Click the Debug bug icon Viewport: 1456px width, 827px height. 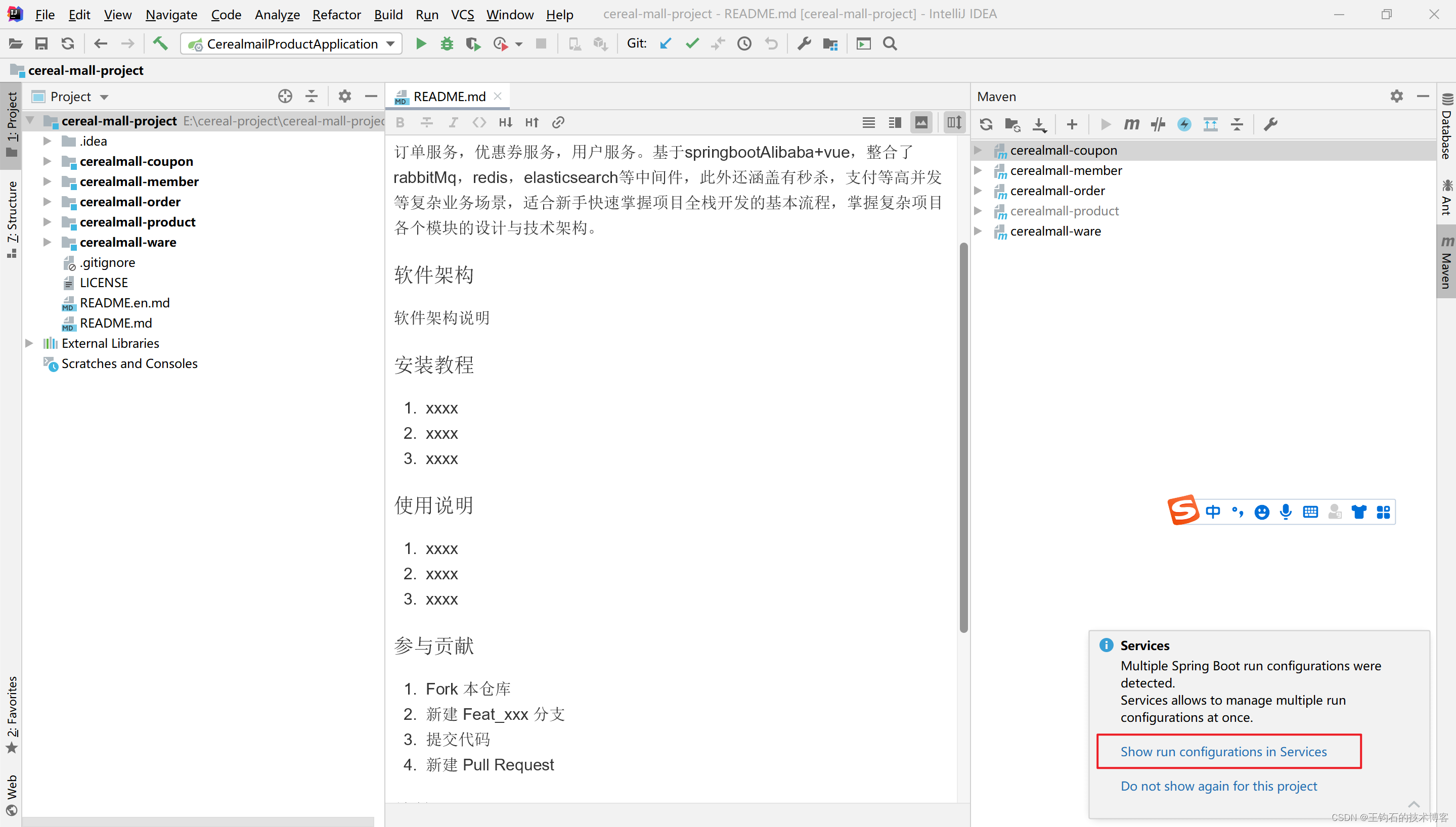447,44
